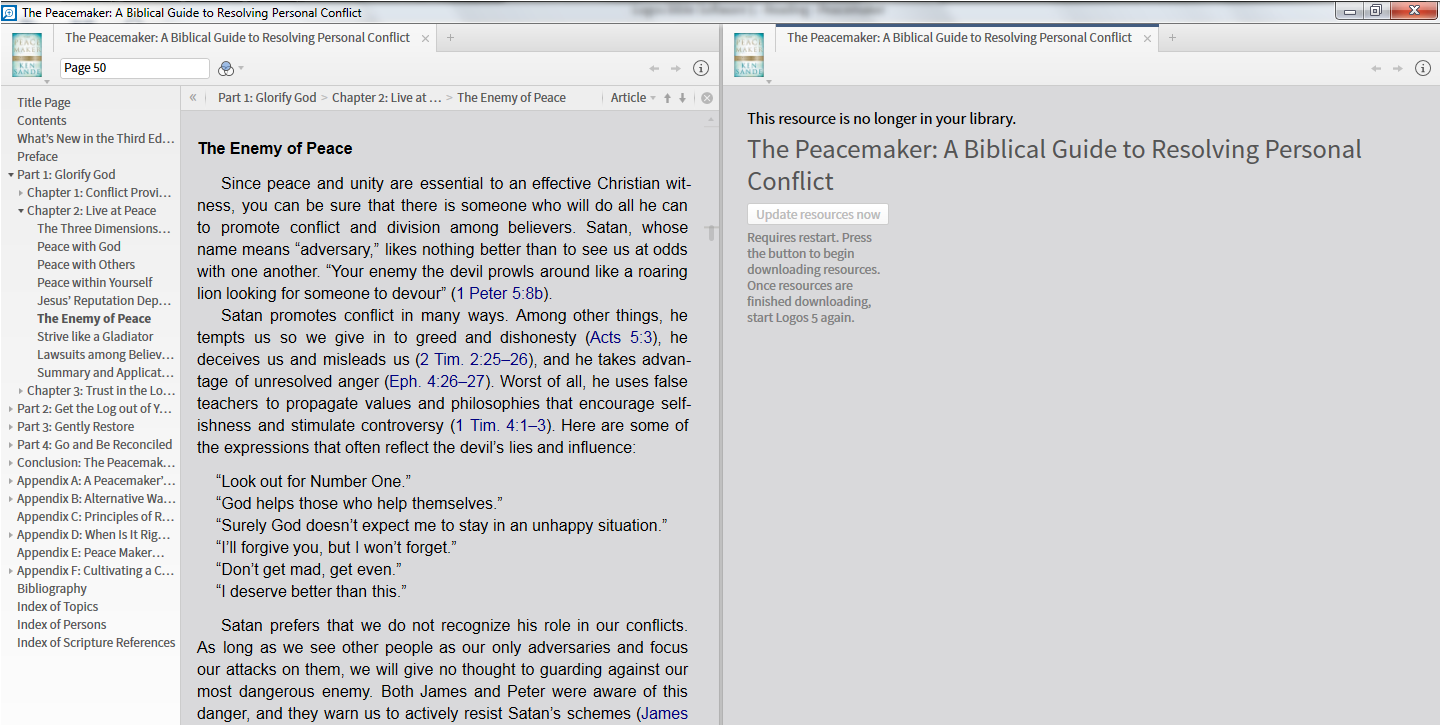Go to Peace within Yourself section
This screenshot has height=726, width=1441.
click(95, 283)
